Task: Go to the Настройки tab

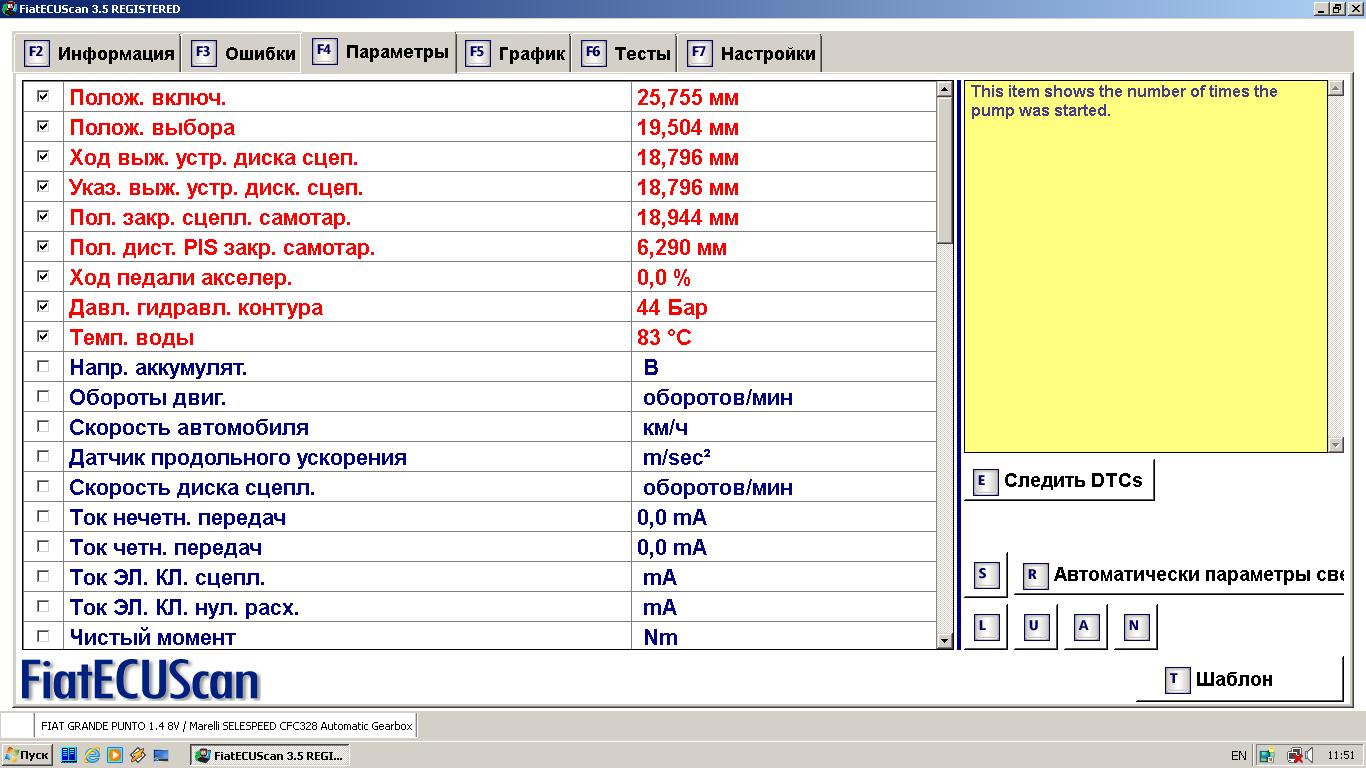Action: tap(752, 54)
